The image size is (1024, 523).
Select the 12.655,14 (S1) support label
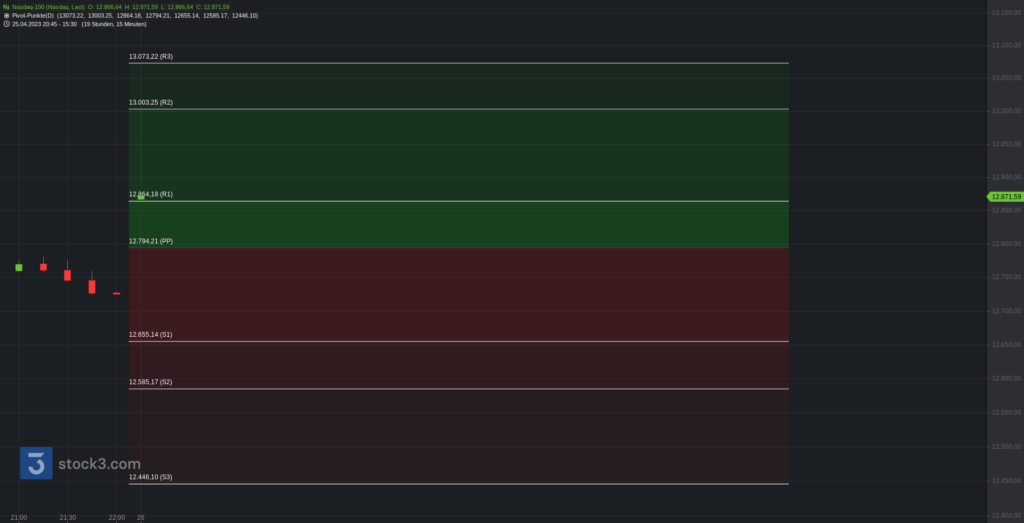pyautogui.click(x=151, y=335)
